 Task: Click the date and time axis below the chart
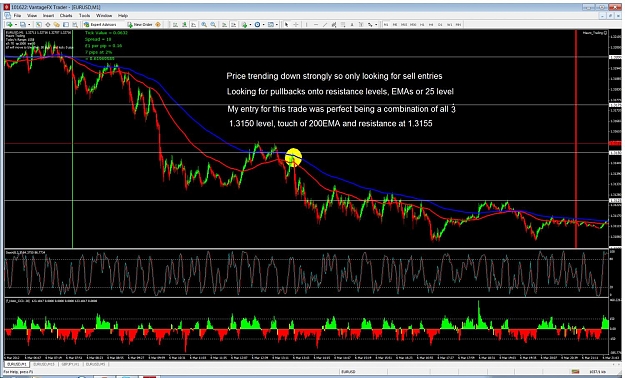(x=307, y=358)
